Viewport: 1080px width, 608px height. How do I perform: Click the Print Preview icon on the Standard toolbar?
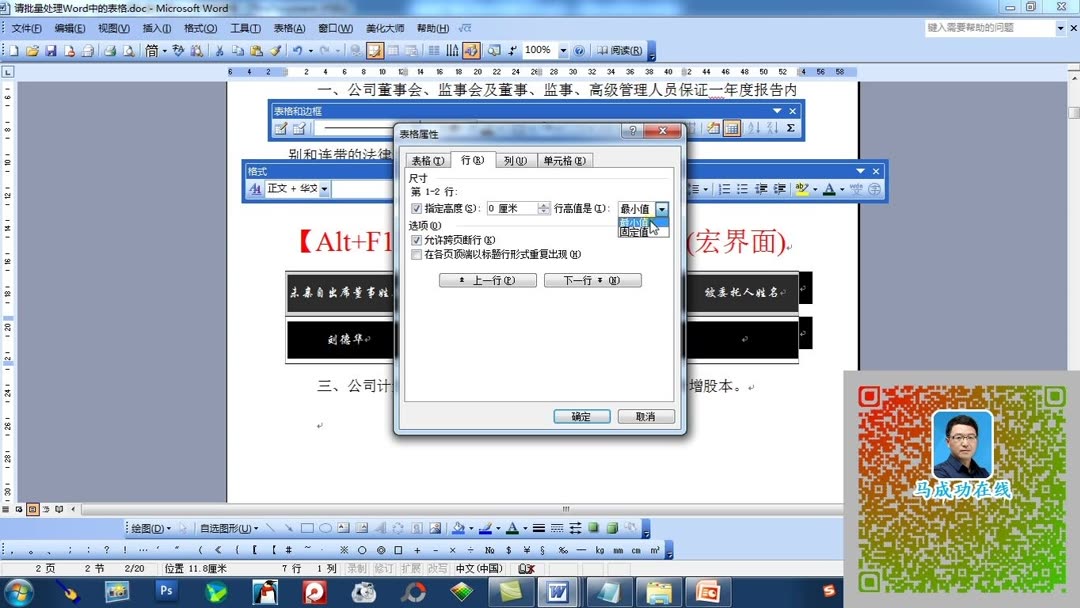point(128,50)
